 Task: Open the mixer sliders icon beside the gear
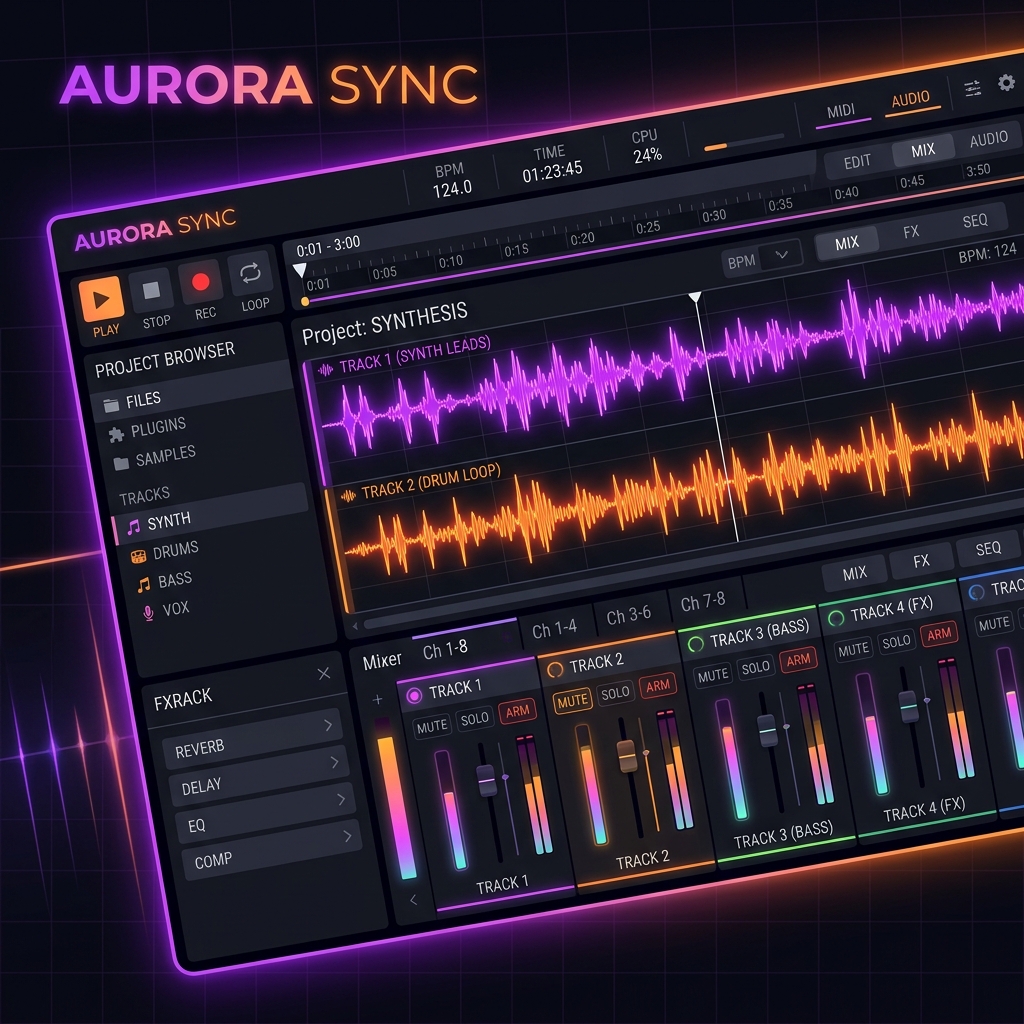(972, 88)
